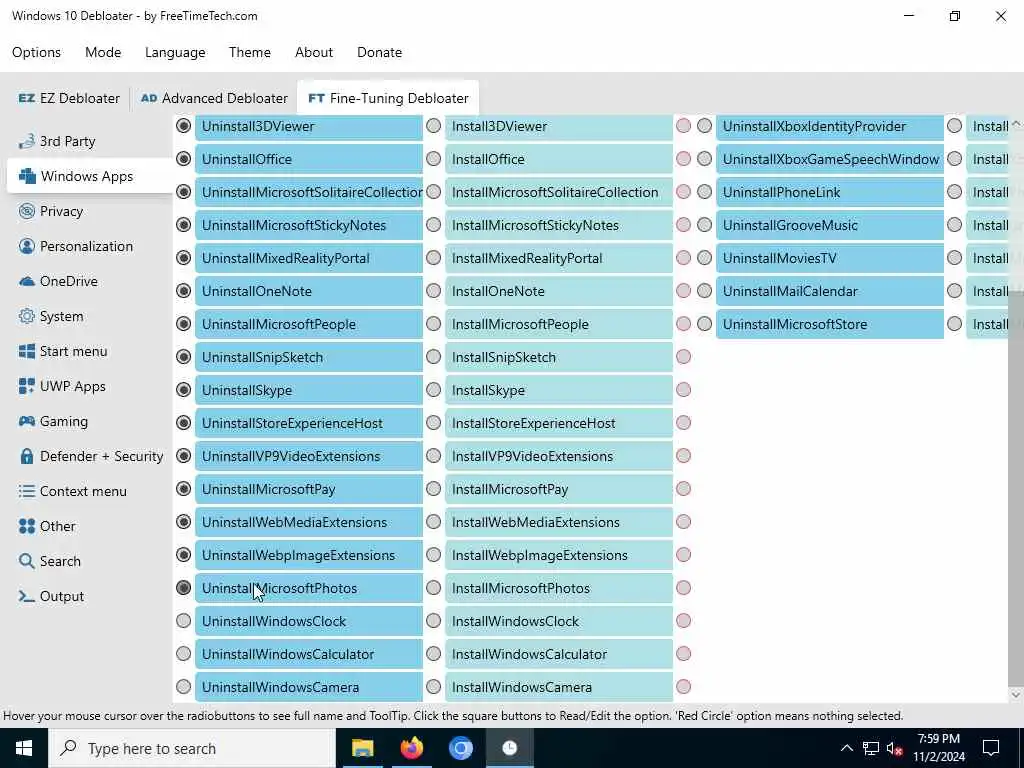The image size is (1024, 768).
Task: Launch Firefox from the taskbar
Action: click(411, 748)
